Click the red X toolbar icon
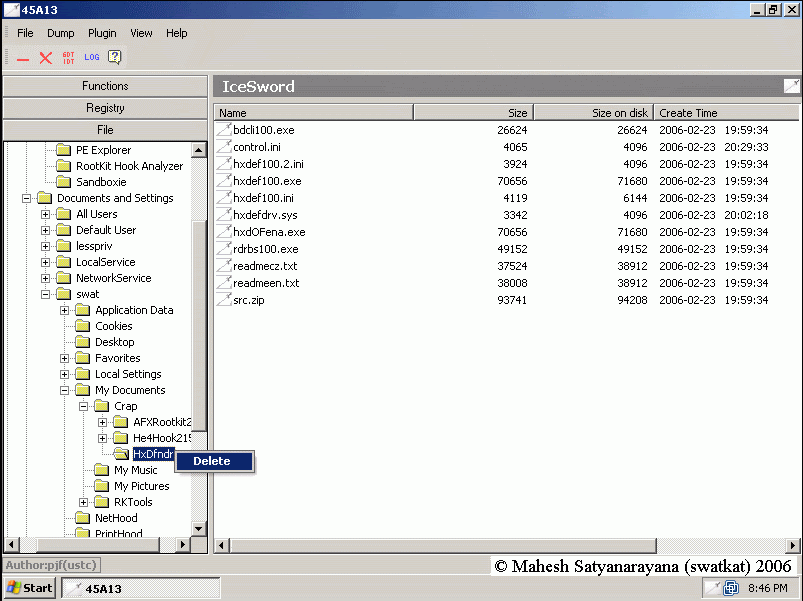Screen dimensions: 803x601 pos(46,58)
